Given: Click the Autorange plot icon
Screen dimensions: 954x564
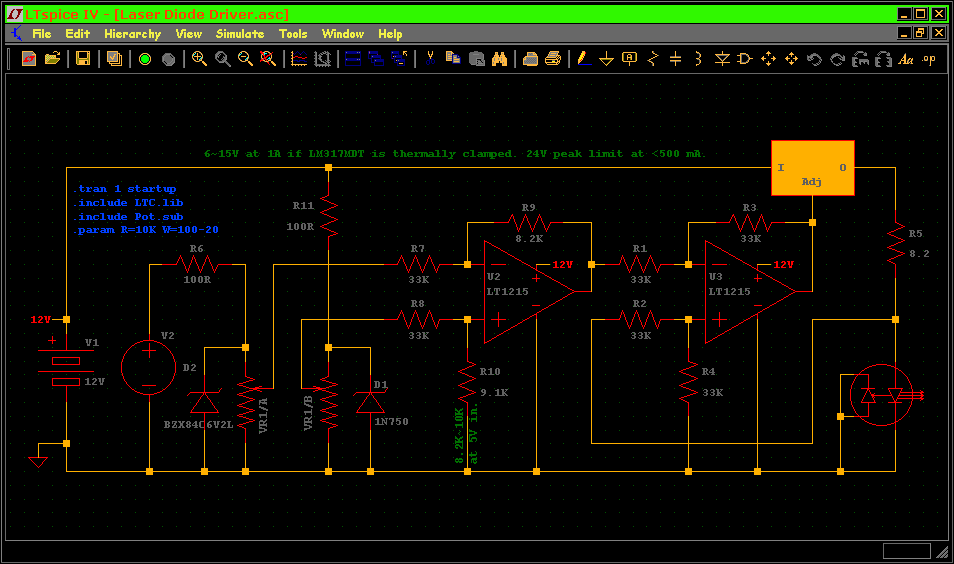Looking at the screenshot, I should click(322, 58).
